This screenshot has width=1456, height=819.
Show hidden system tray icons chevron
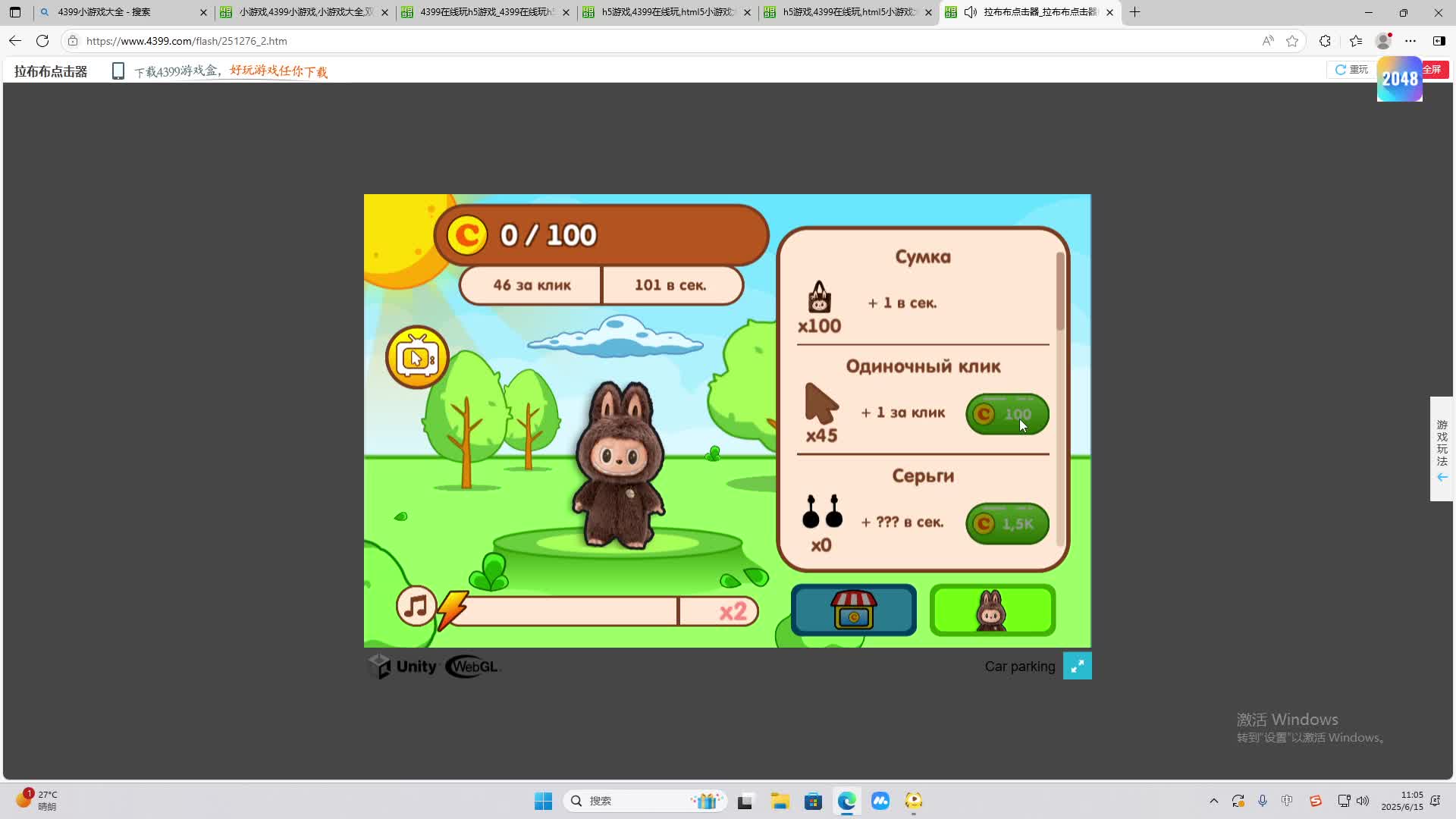(x=1213, y=801)
